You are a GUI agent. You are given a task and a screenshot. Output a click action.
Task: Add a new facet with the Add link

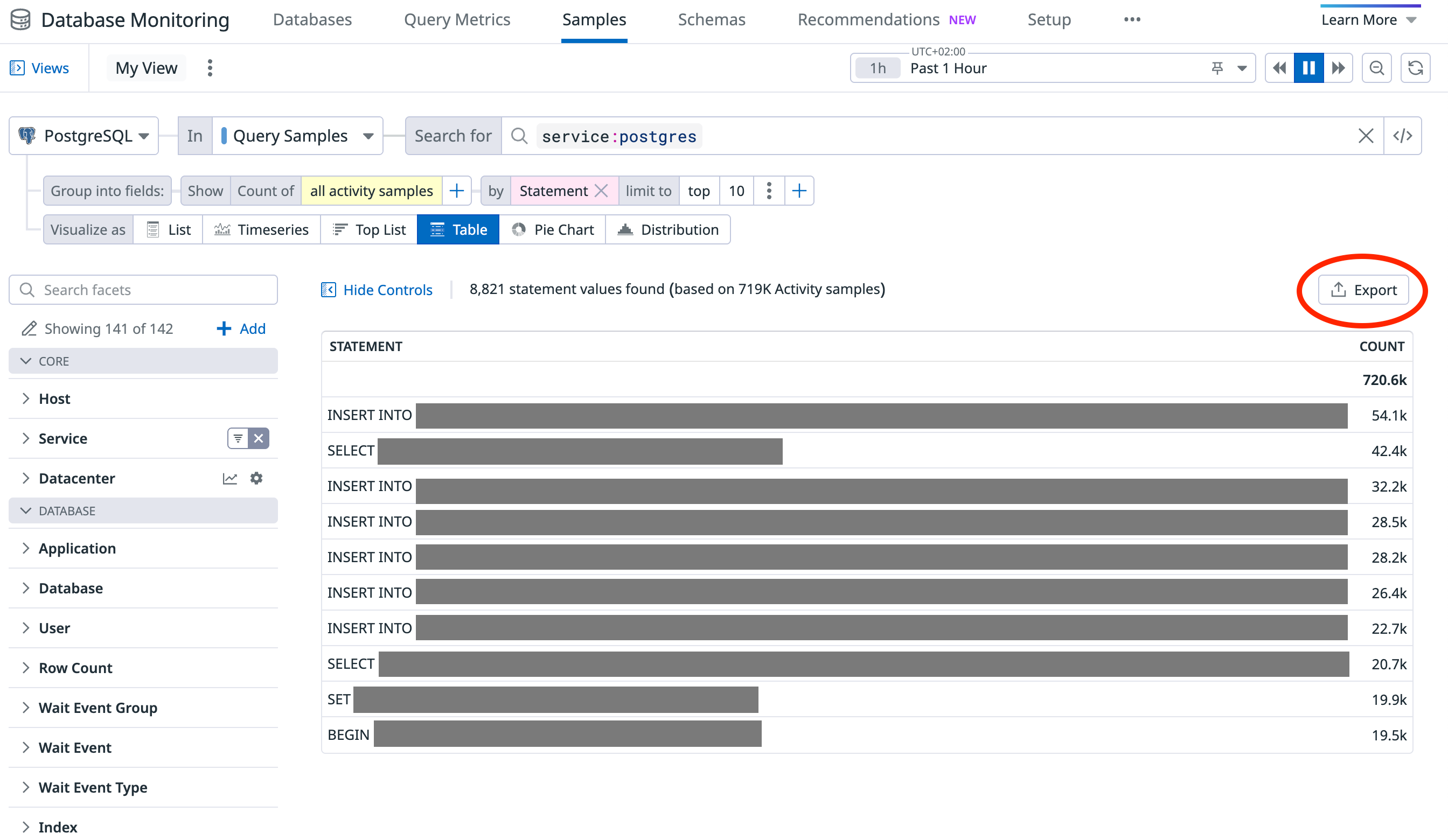coord(241,328)
